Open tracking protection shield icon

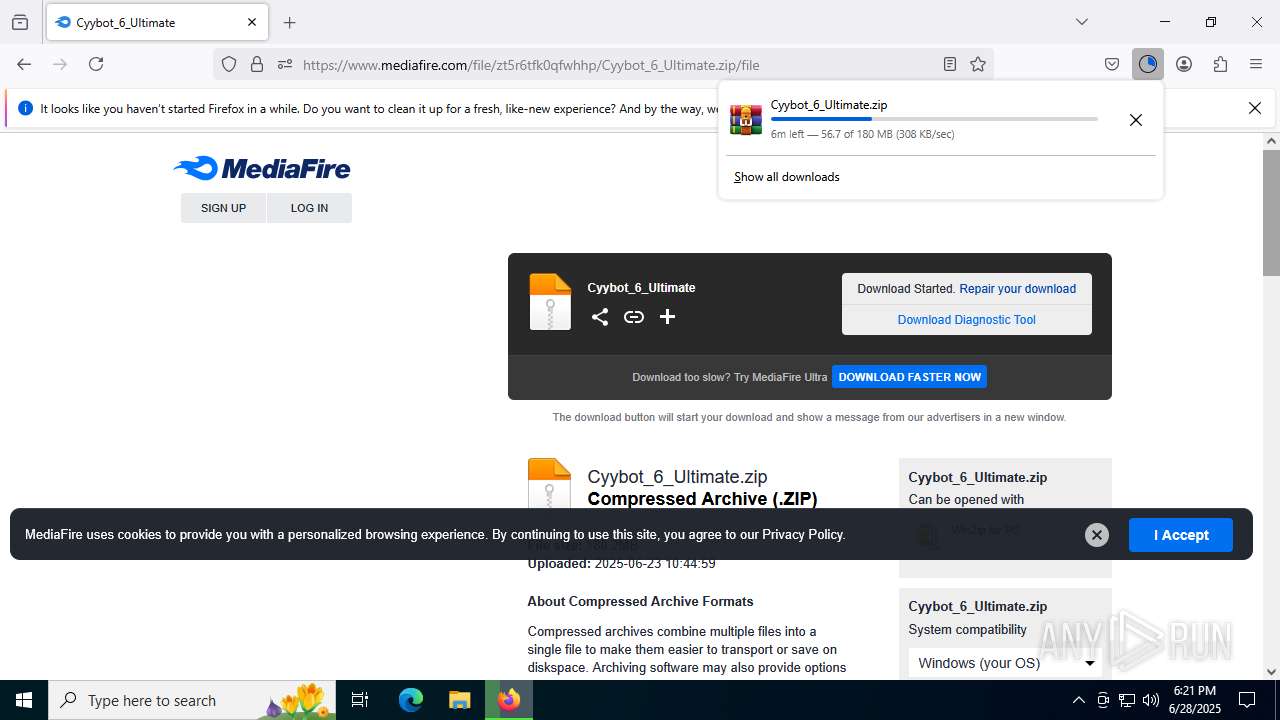[x=229, y=64]
